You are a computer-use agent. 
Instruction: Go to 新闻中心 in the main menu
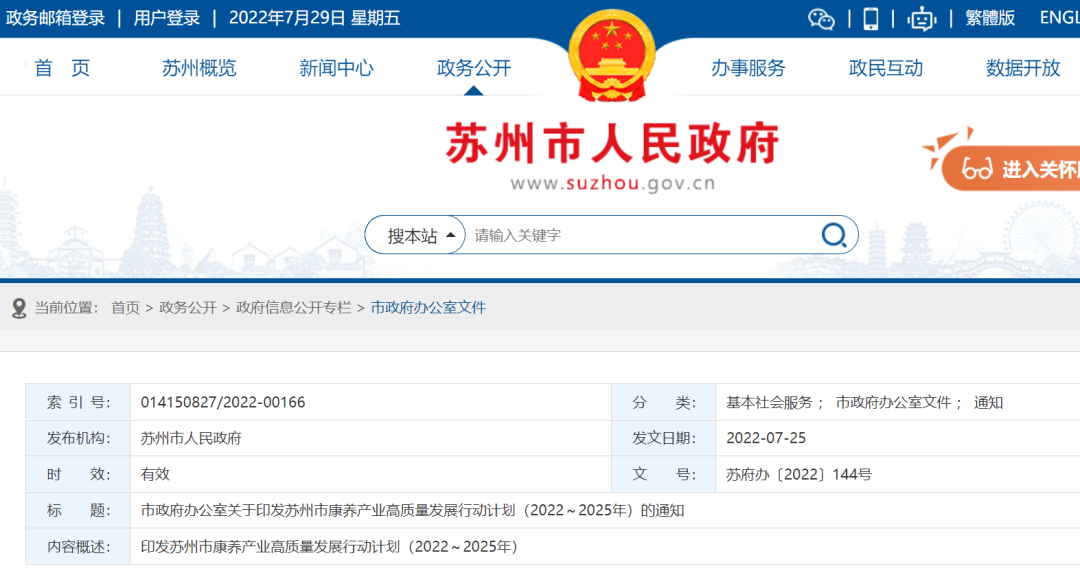336,68
